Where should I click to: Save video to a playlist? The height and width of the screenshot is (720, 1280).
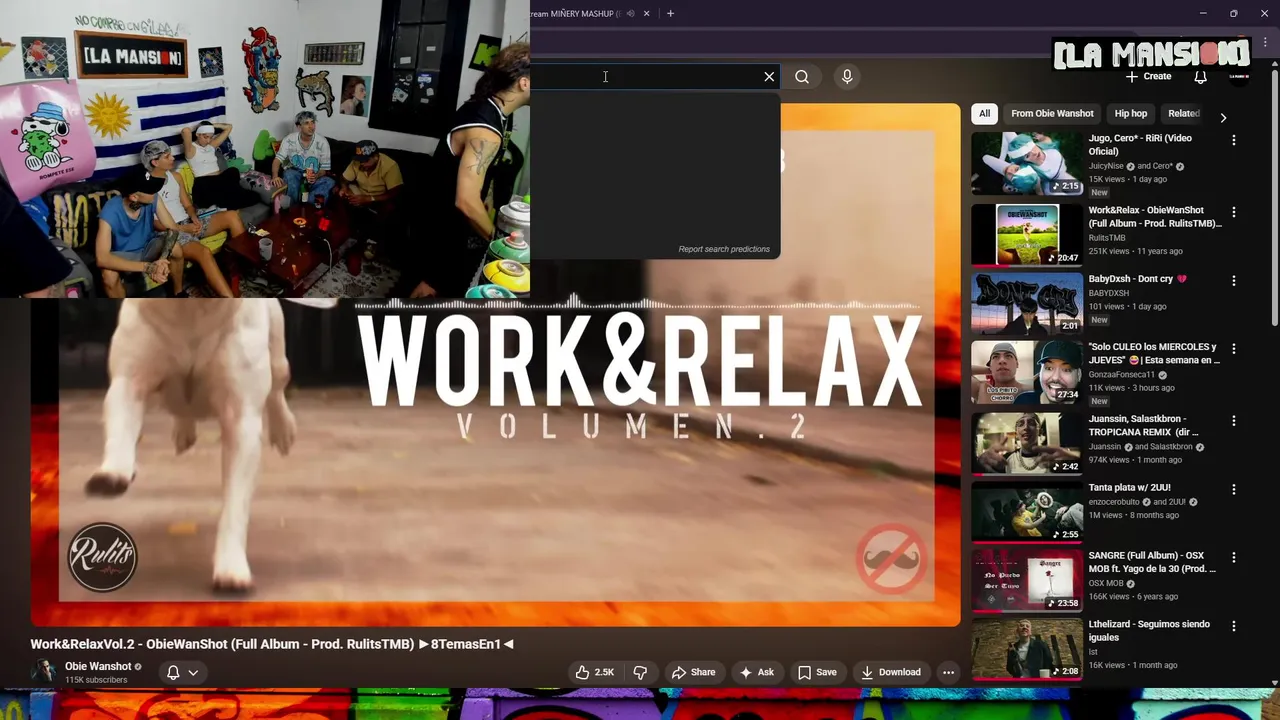click(x=816, y=672)
